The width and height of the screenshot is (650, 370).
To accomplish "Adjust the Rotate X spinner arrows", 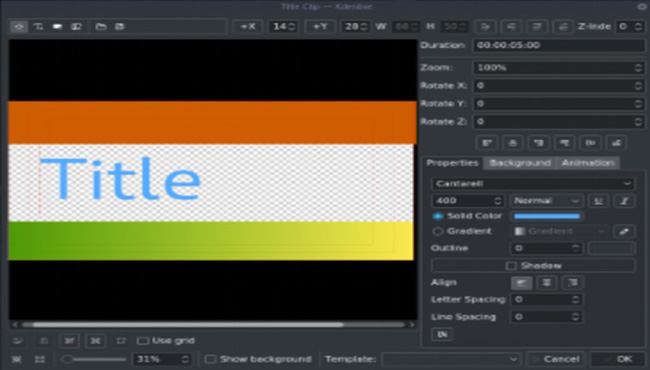I will point(638,86).
